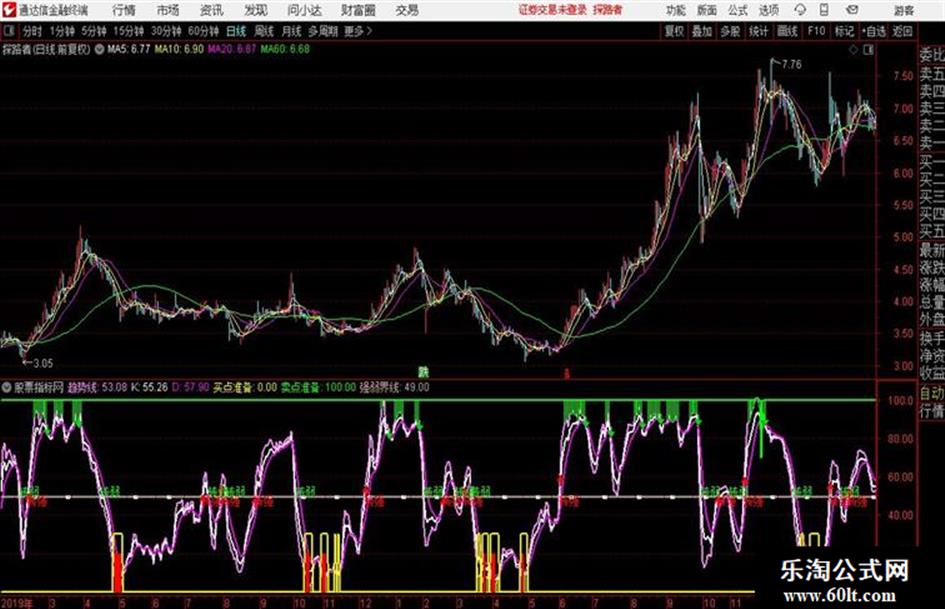Click the K: 55.26 indicator value

point(149,387)
